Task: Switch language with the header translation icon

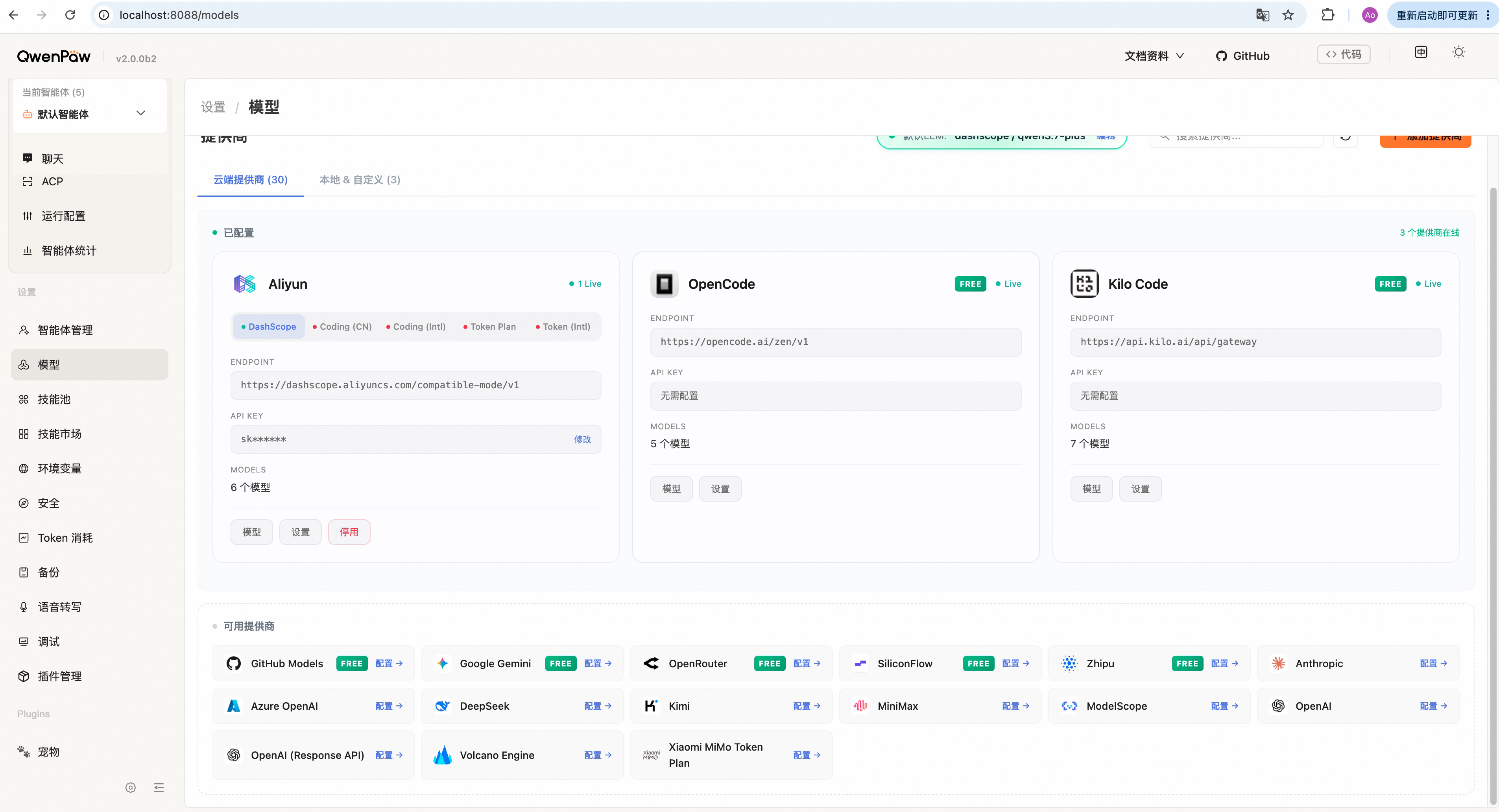Action: coord(1421,52)
